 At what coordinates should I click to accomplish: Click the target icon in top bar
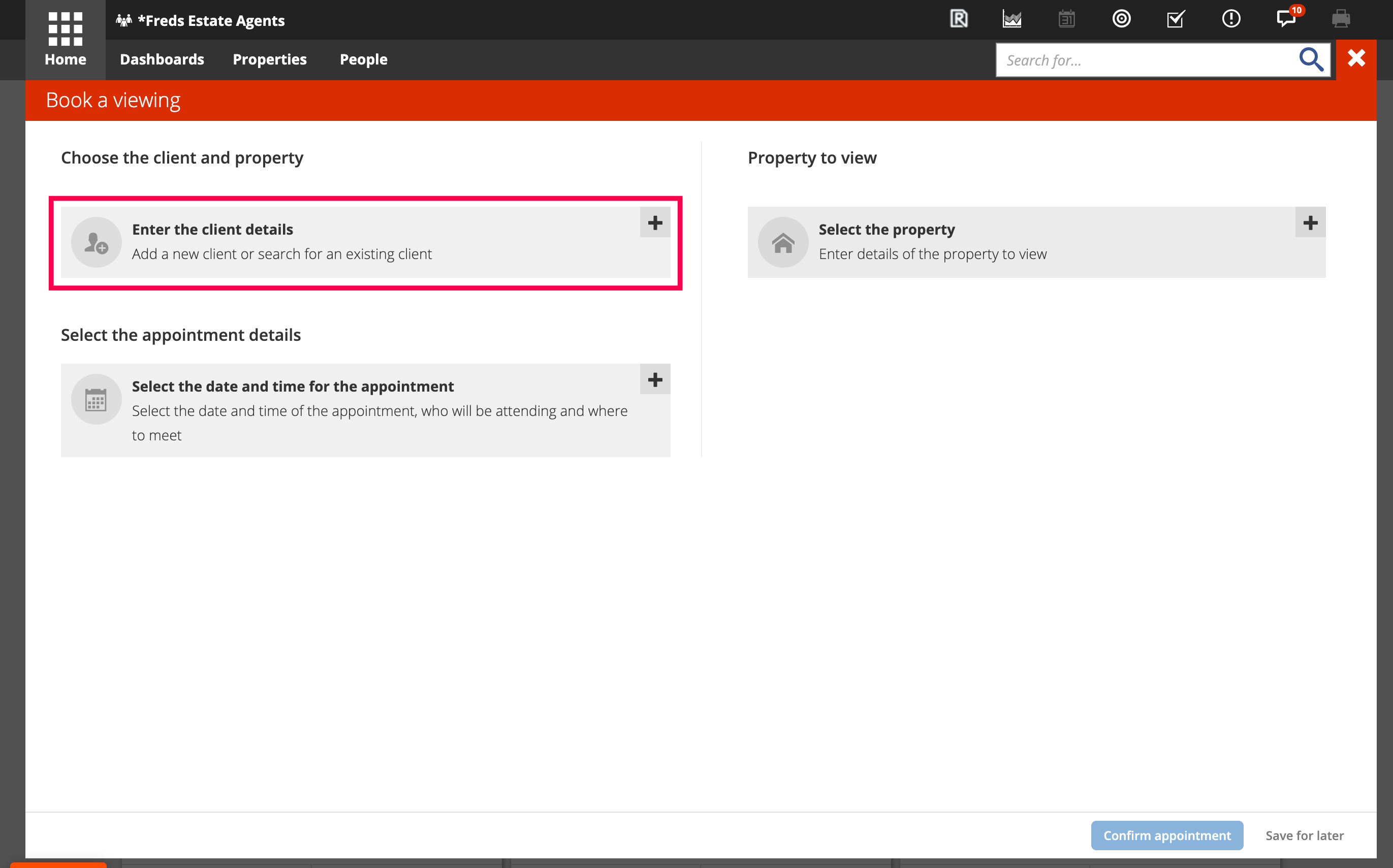tap(1121, 19)
